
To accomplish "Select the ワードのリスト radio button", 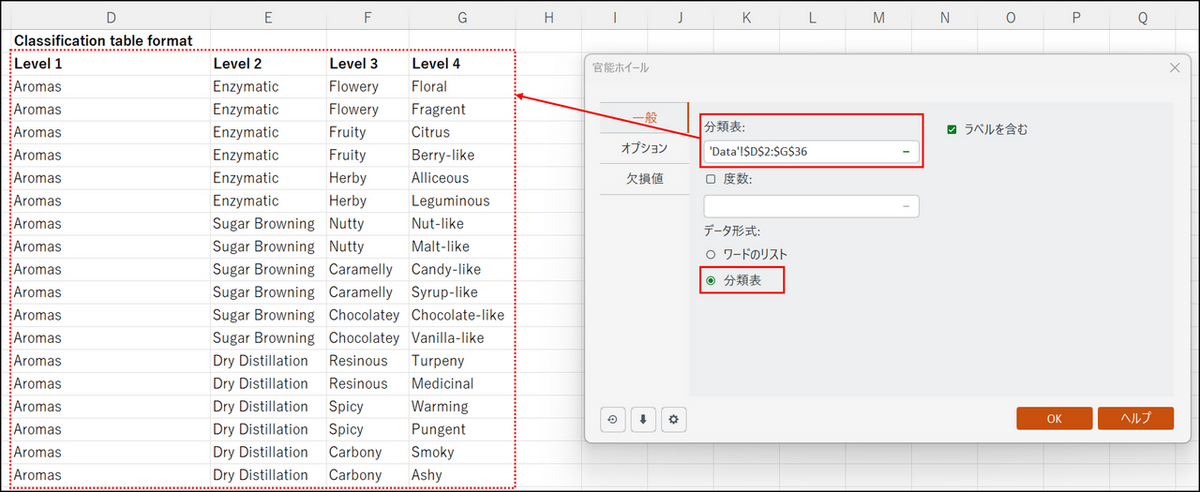I will coord(711,255).
